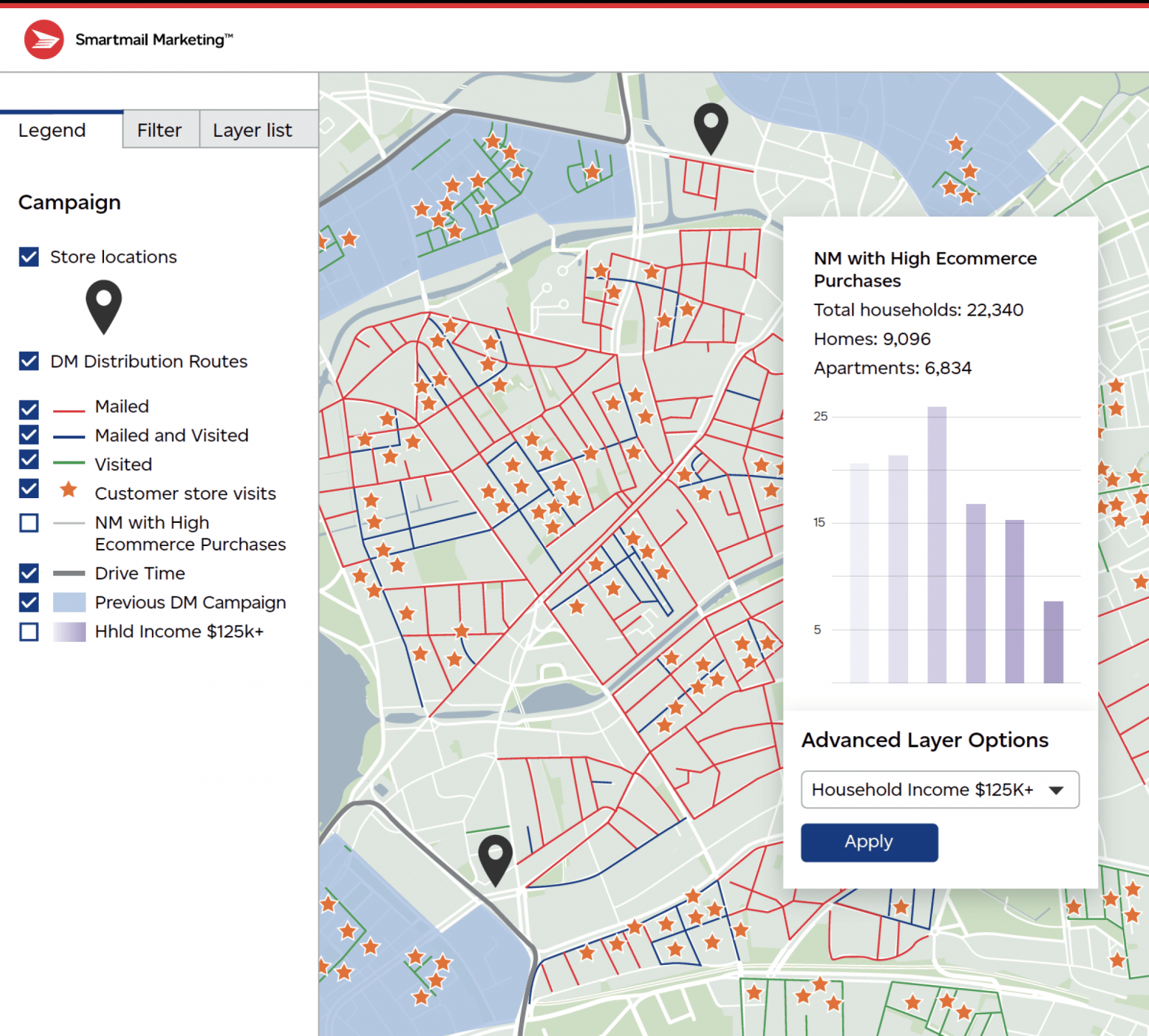The height and width of the screenshot is (1036, 1149).
Task: Enable the NM with High Ecommerce Purchases layer
Action: click(28, 522)
